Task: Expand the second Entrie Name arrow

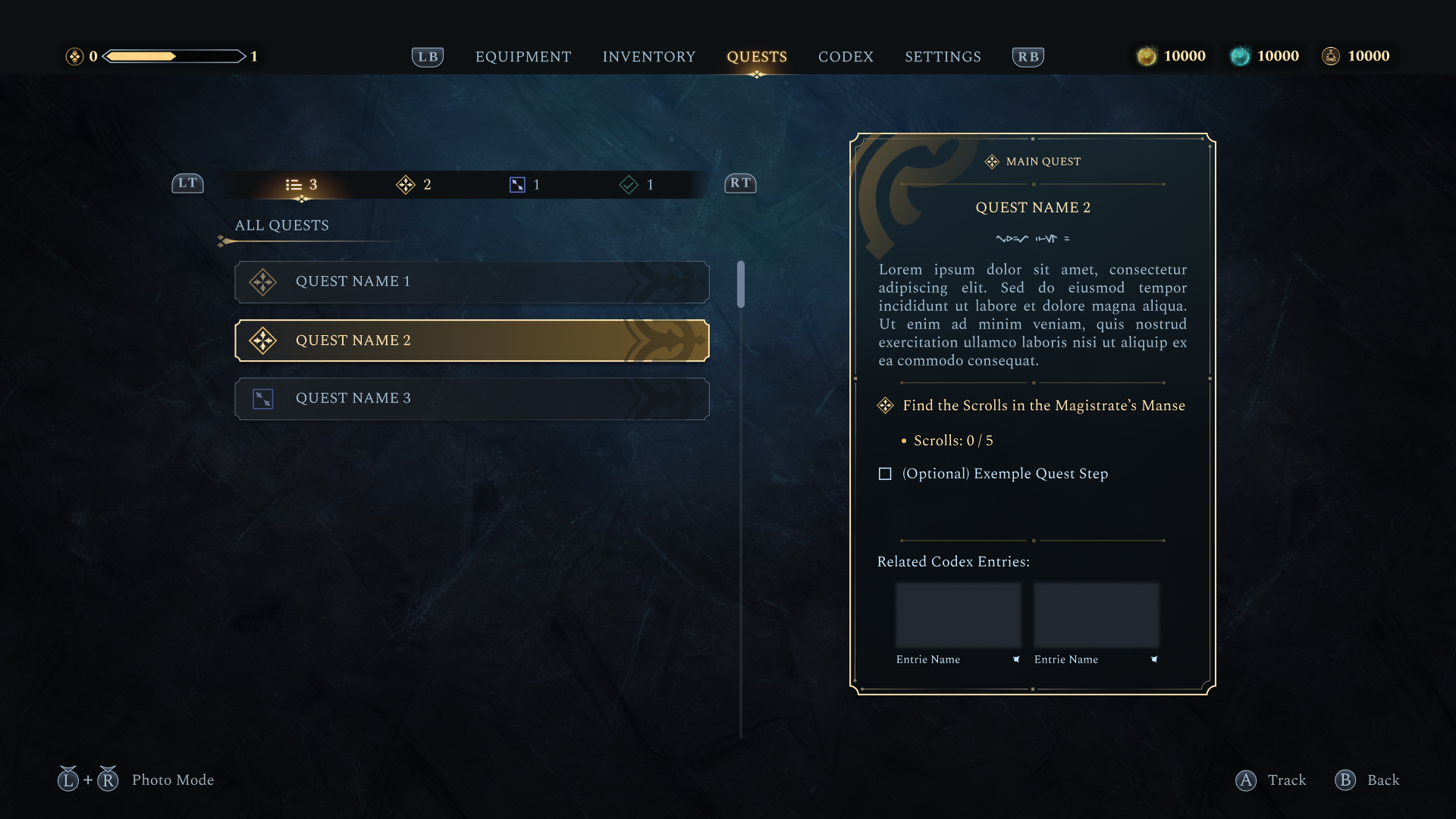Action: click(1154, 660)
